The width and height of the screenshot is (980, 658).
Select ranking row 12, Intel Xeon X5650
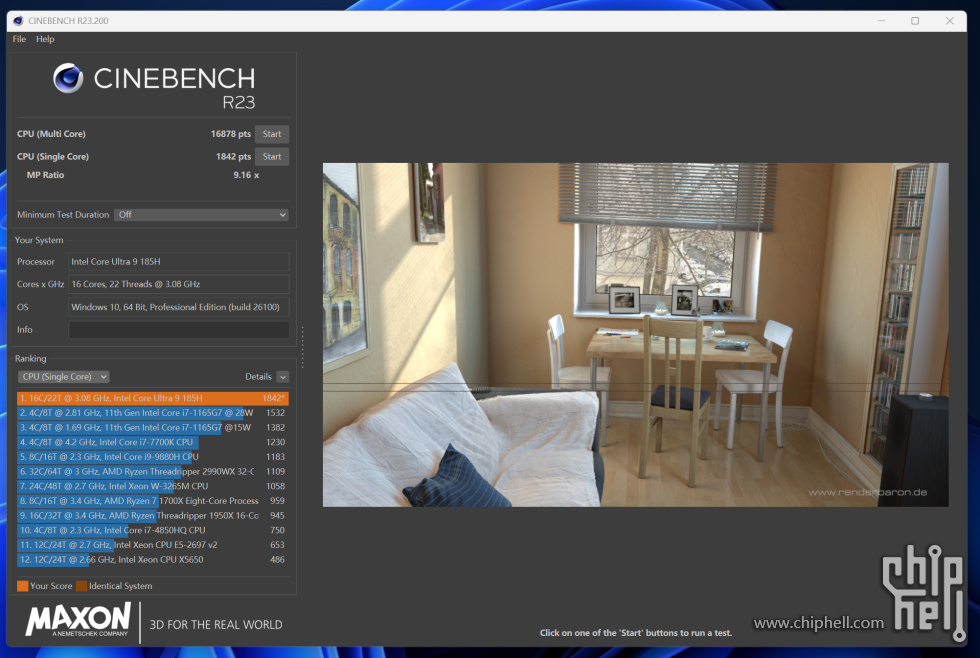point(152,560)
